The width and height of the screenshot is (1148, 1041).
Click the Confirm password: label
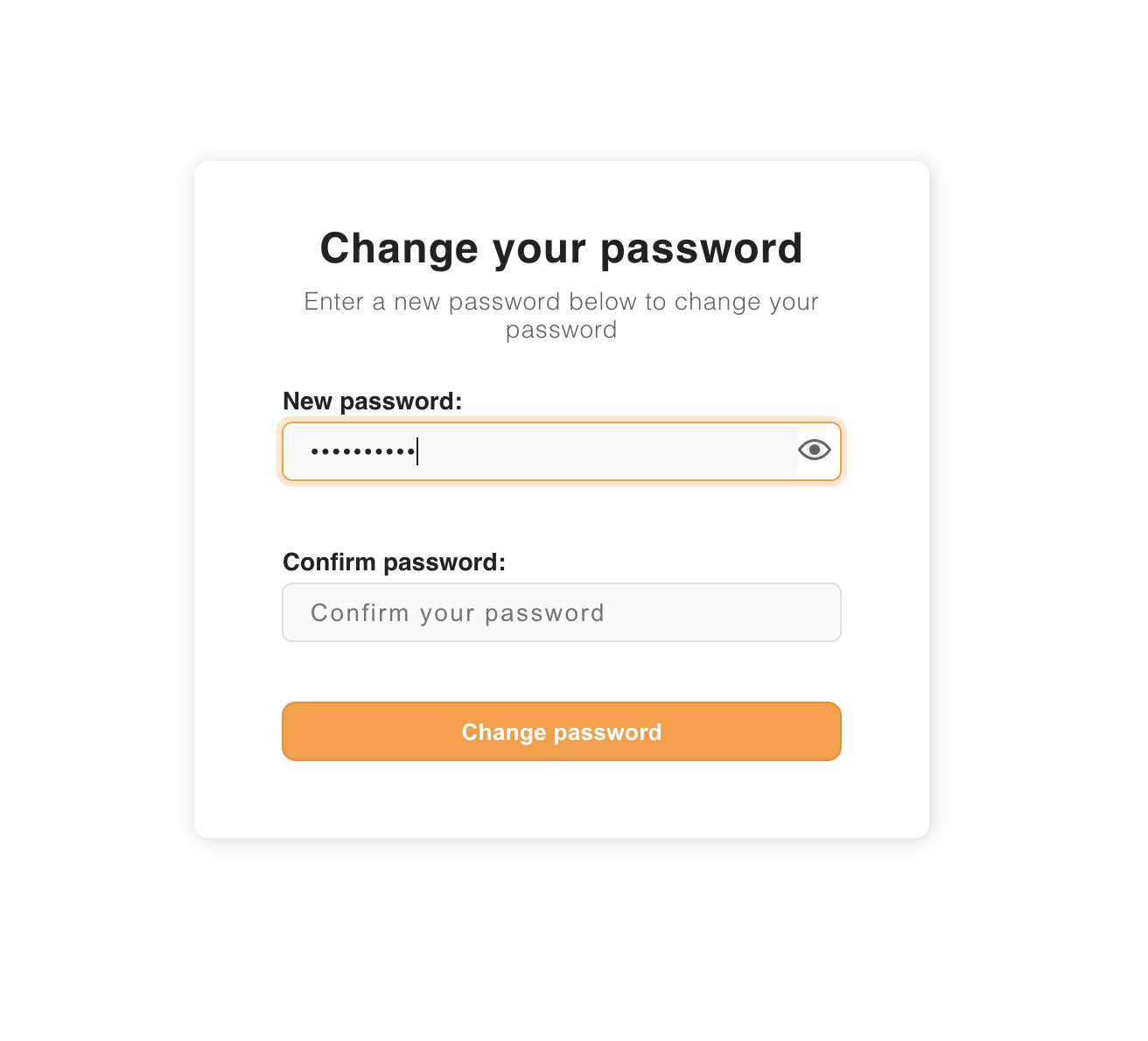point(393,562)
